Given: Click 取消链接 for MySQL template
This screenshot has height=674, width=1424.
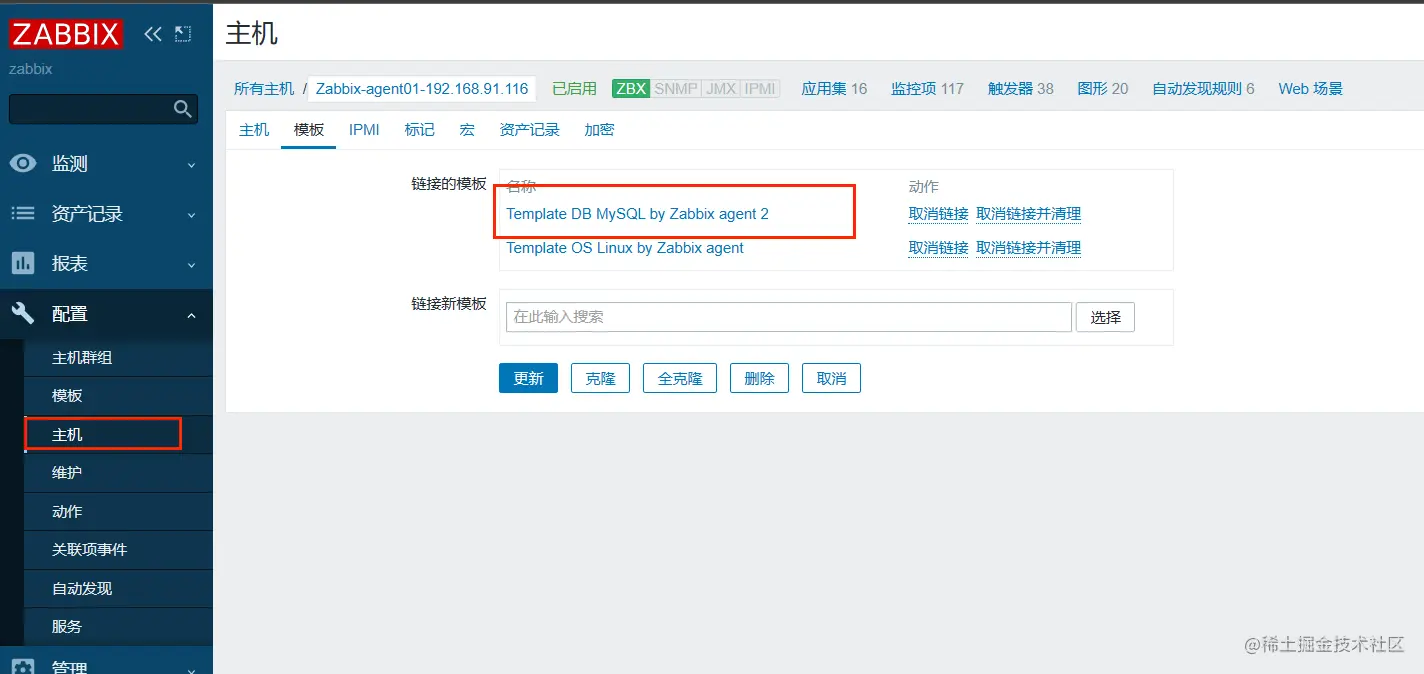Looking at the screenshot, I should tap(938, 214).
